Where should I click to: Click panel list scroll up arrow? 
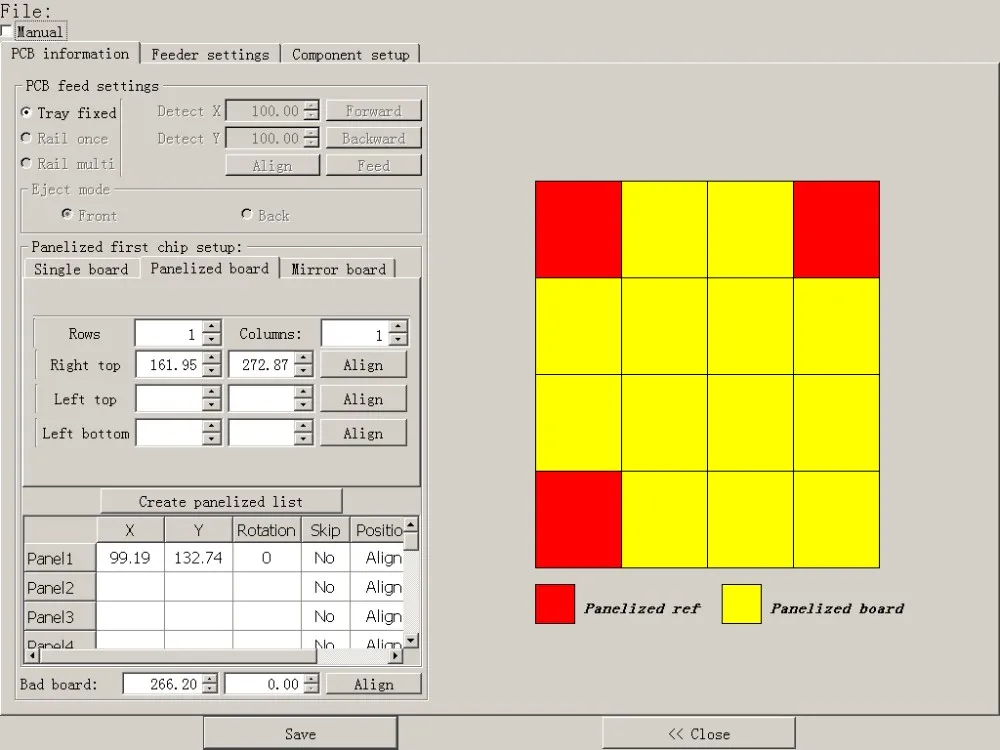coord(411,524)
